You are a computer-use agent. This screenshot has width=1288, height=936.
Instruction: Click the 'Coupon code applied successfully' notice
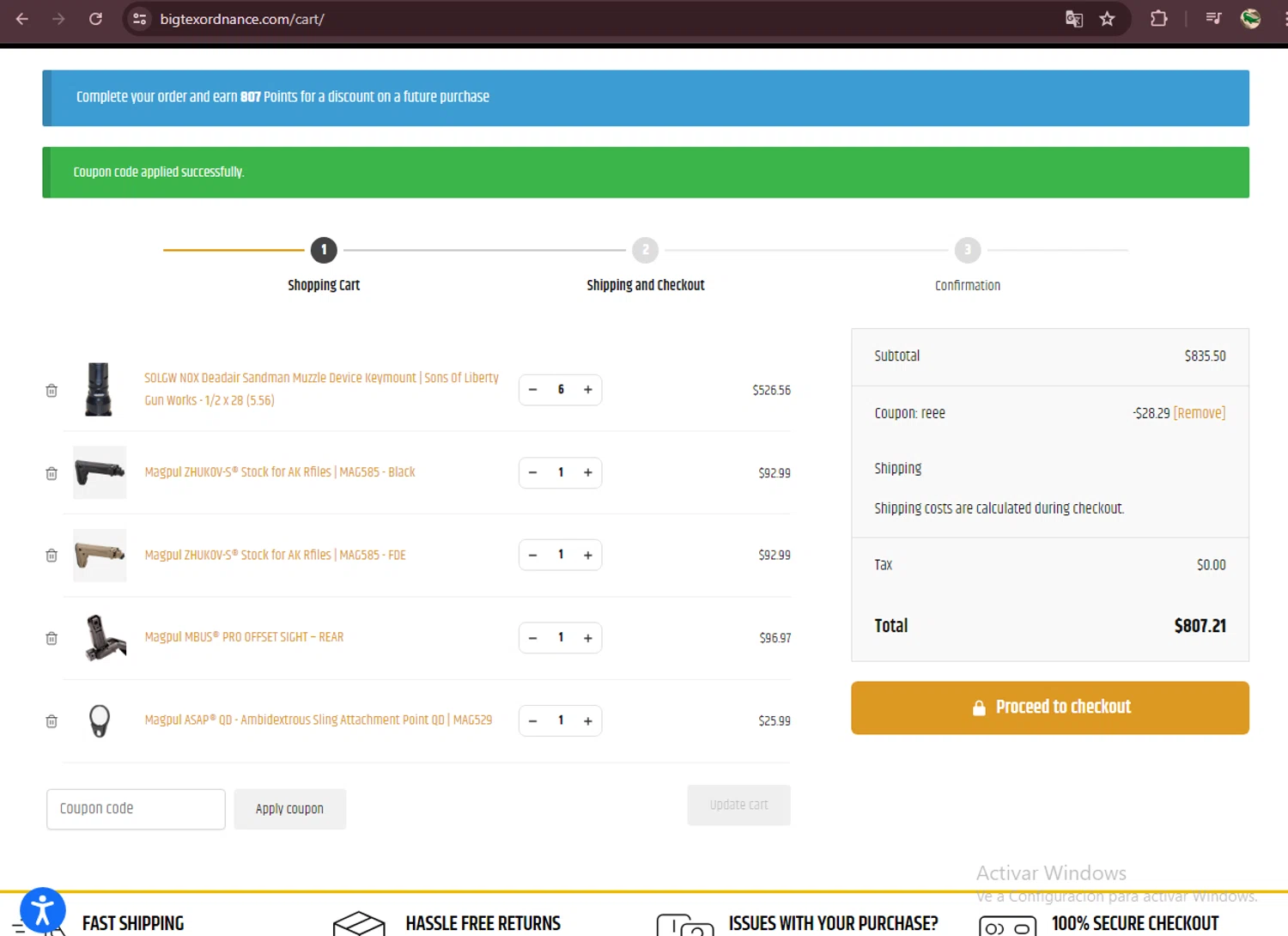click(x=646, y=173)
